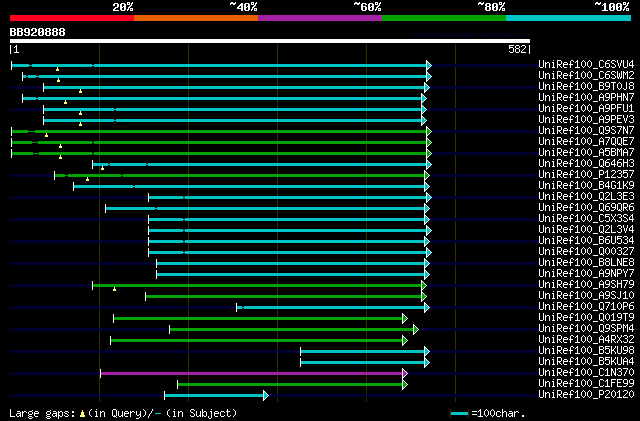Screen dimensions: 640x421
Task: Open subject UniRef100_C6SWM2
Action: [x=586, y=76]
